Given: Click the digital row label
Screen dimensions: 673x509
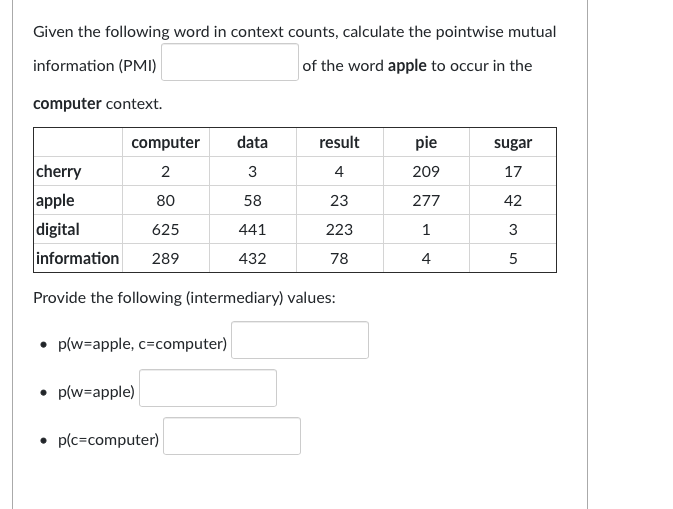Looking at the screenshot, I should 58,229.
